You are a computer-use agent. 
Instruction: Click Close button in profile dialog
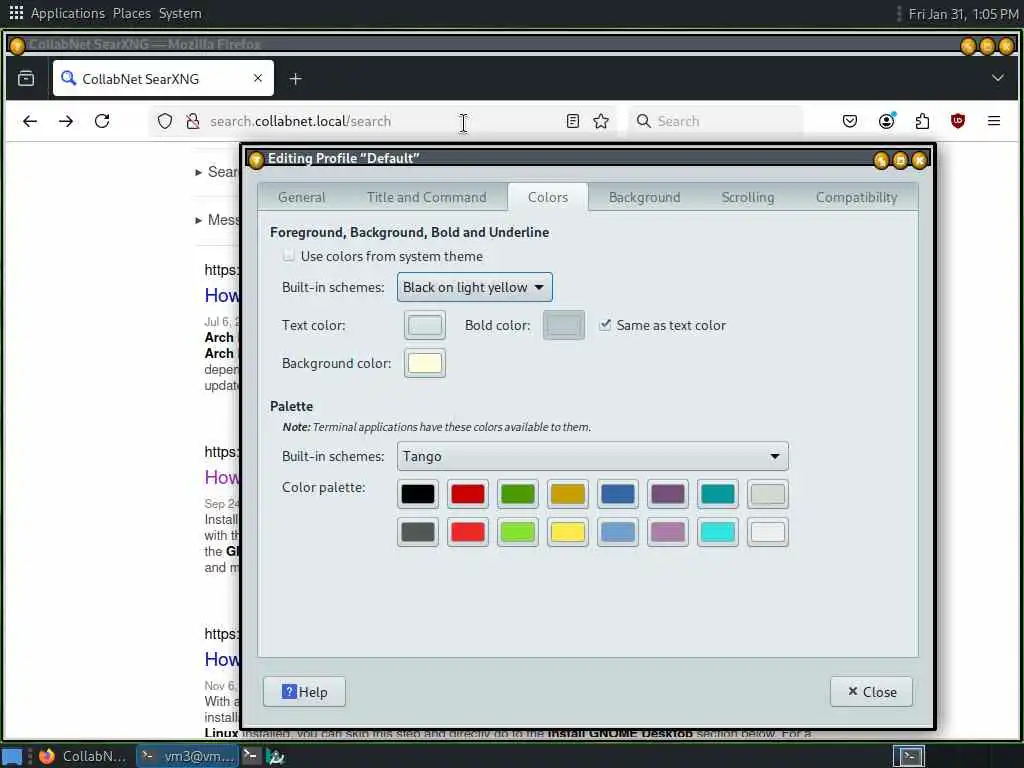[x=871, y=692]
